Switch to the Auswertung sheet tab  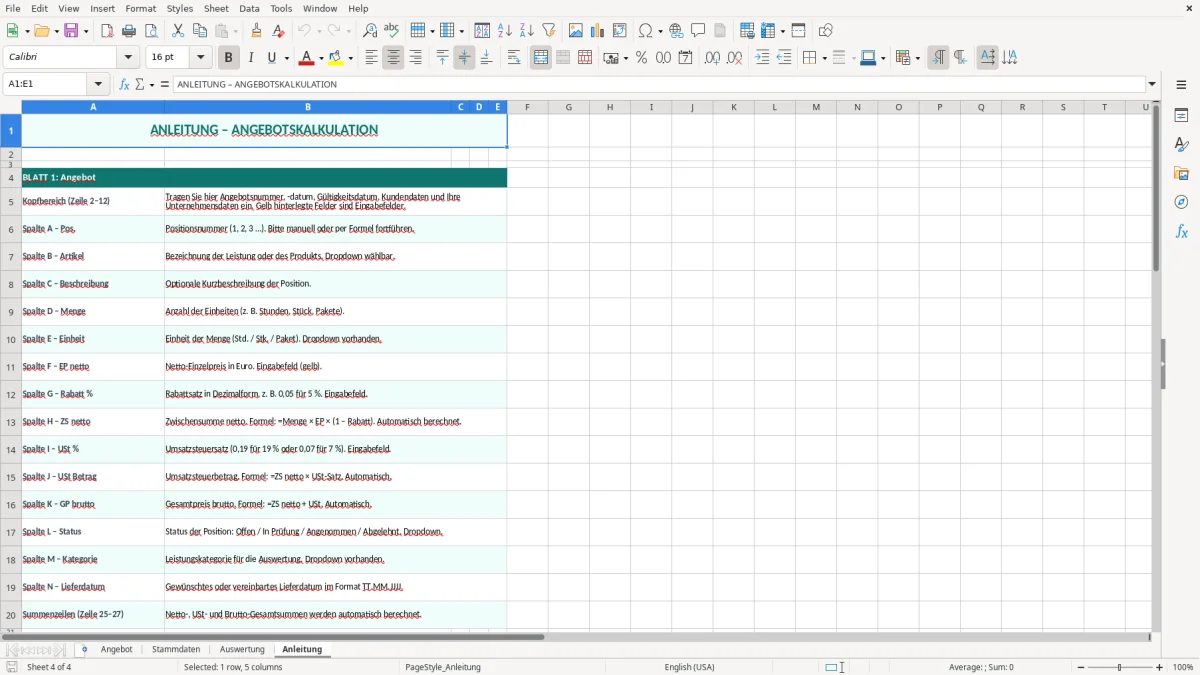point(242,649)
